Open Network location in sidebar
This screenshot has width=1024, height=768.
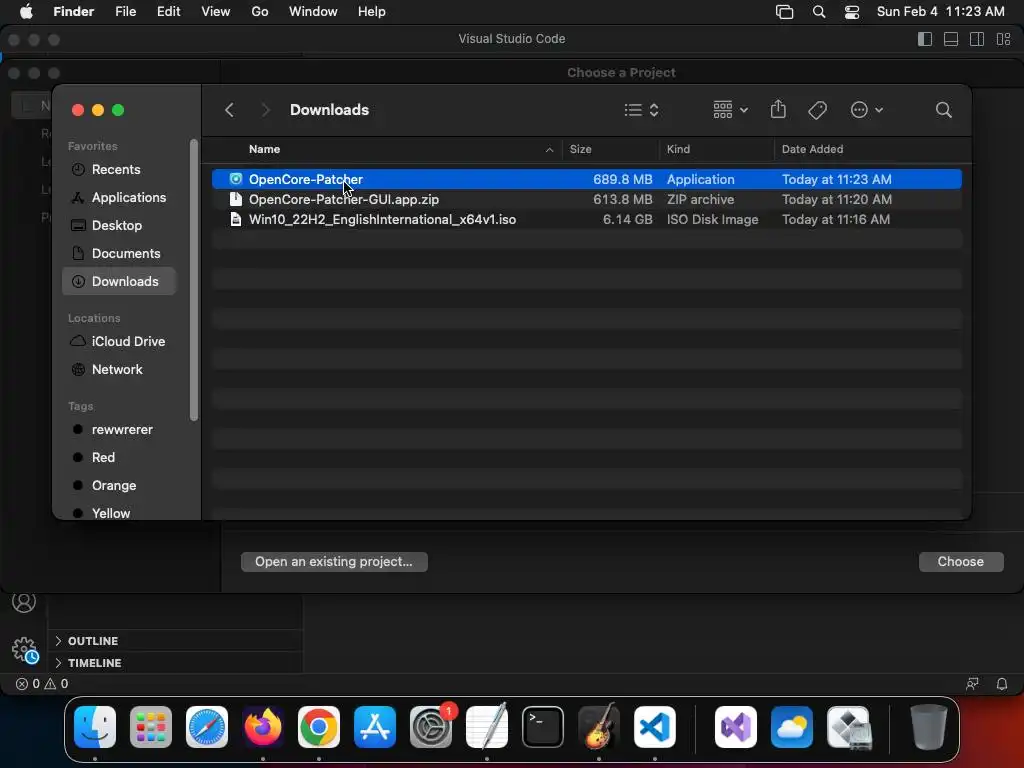(x=117, y=370)
